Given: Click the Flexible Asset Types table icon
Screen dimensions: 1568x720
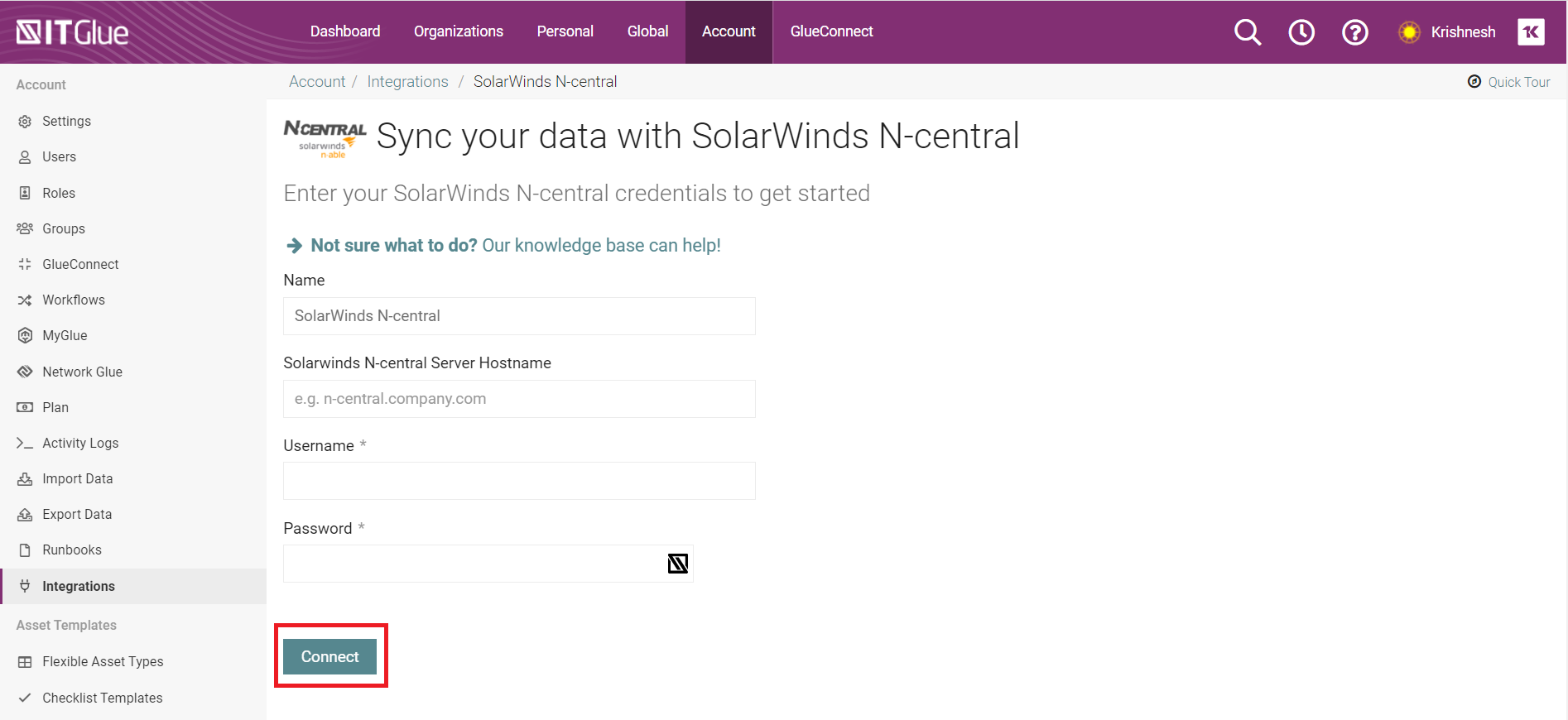Looking at the screenshot, I should pos(25,661).
